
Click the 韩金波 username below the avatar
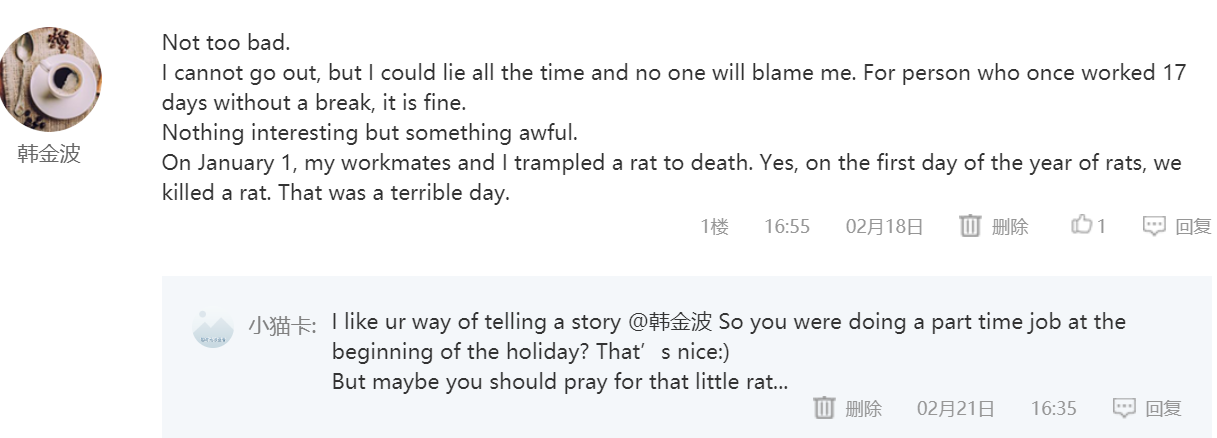pos(49,154)
